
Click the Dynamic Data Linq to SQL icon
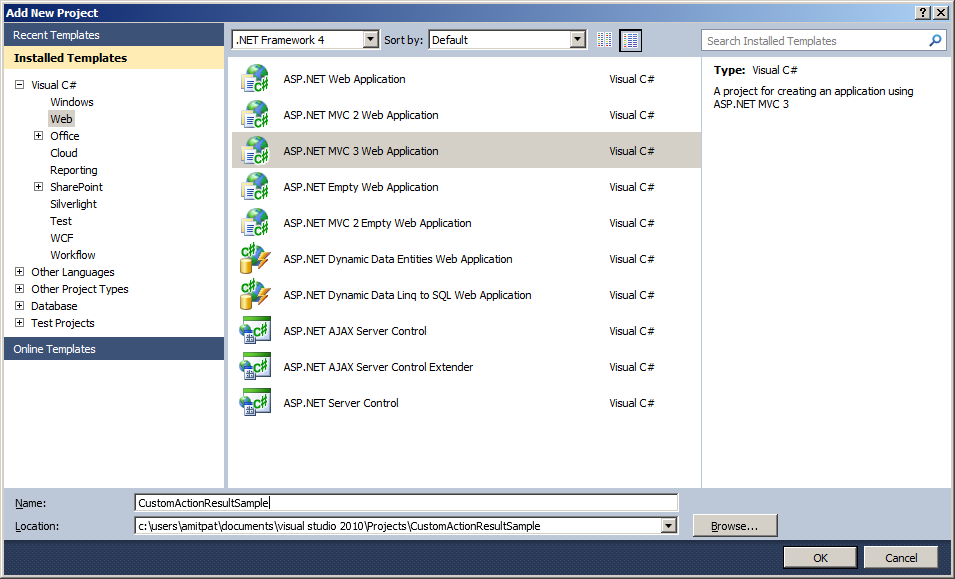coord(255,295)
